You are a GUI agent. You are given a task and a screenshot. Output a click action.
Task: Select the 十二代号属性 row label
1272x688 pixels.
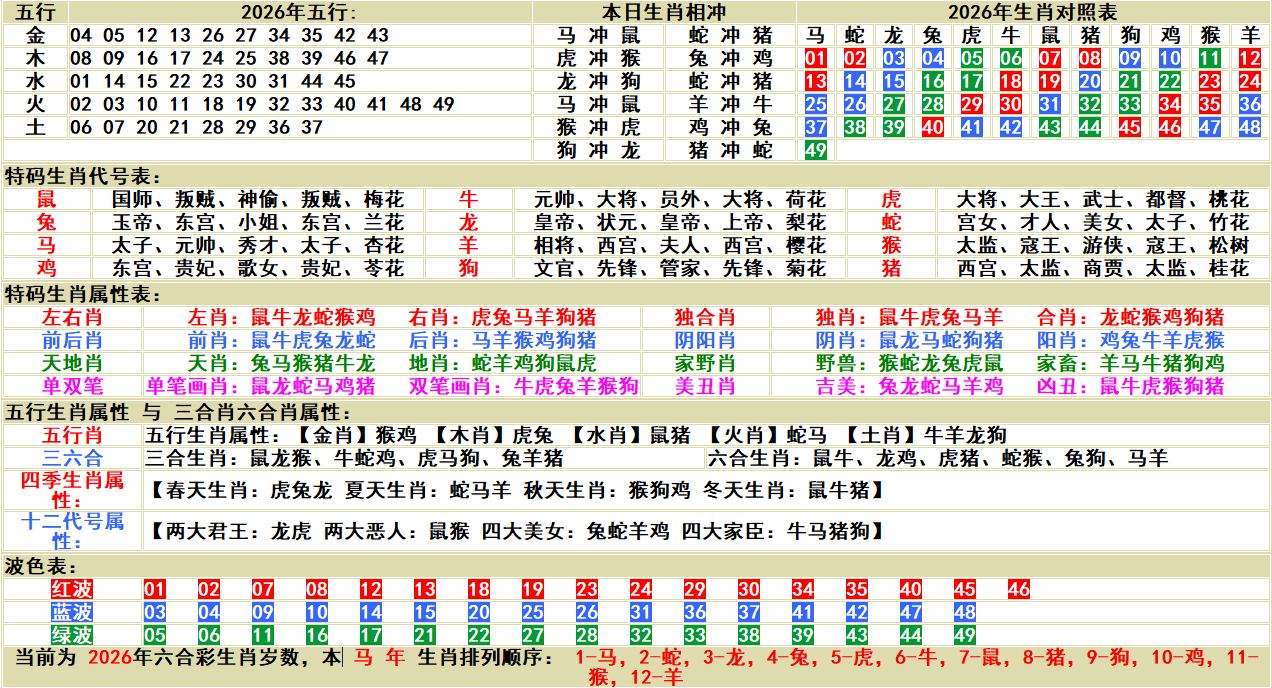[72, 530]
